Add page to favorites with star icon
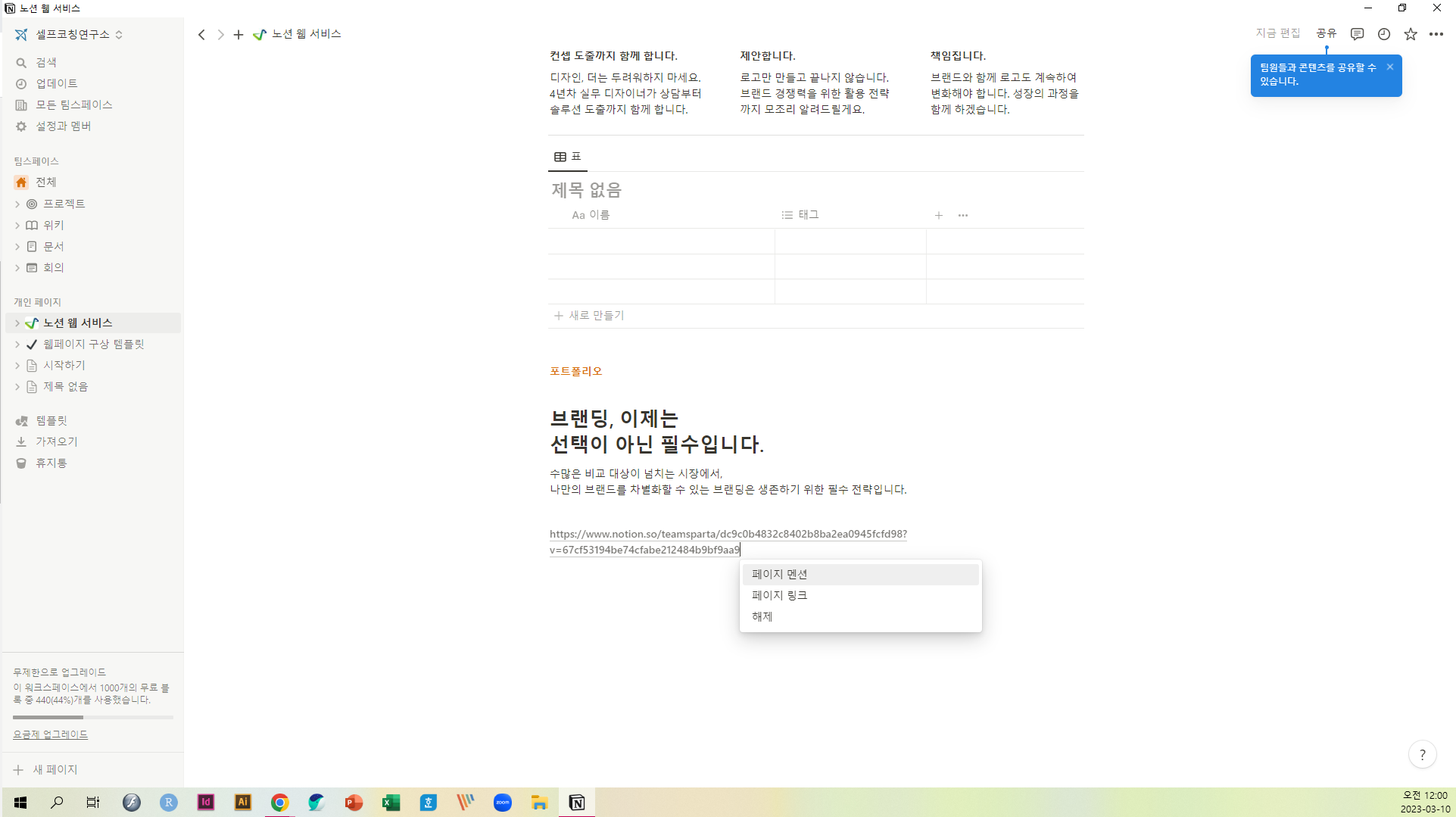Image resolution: width=1456 pixels, height=817 pixels. click(x=1411, y=34)
